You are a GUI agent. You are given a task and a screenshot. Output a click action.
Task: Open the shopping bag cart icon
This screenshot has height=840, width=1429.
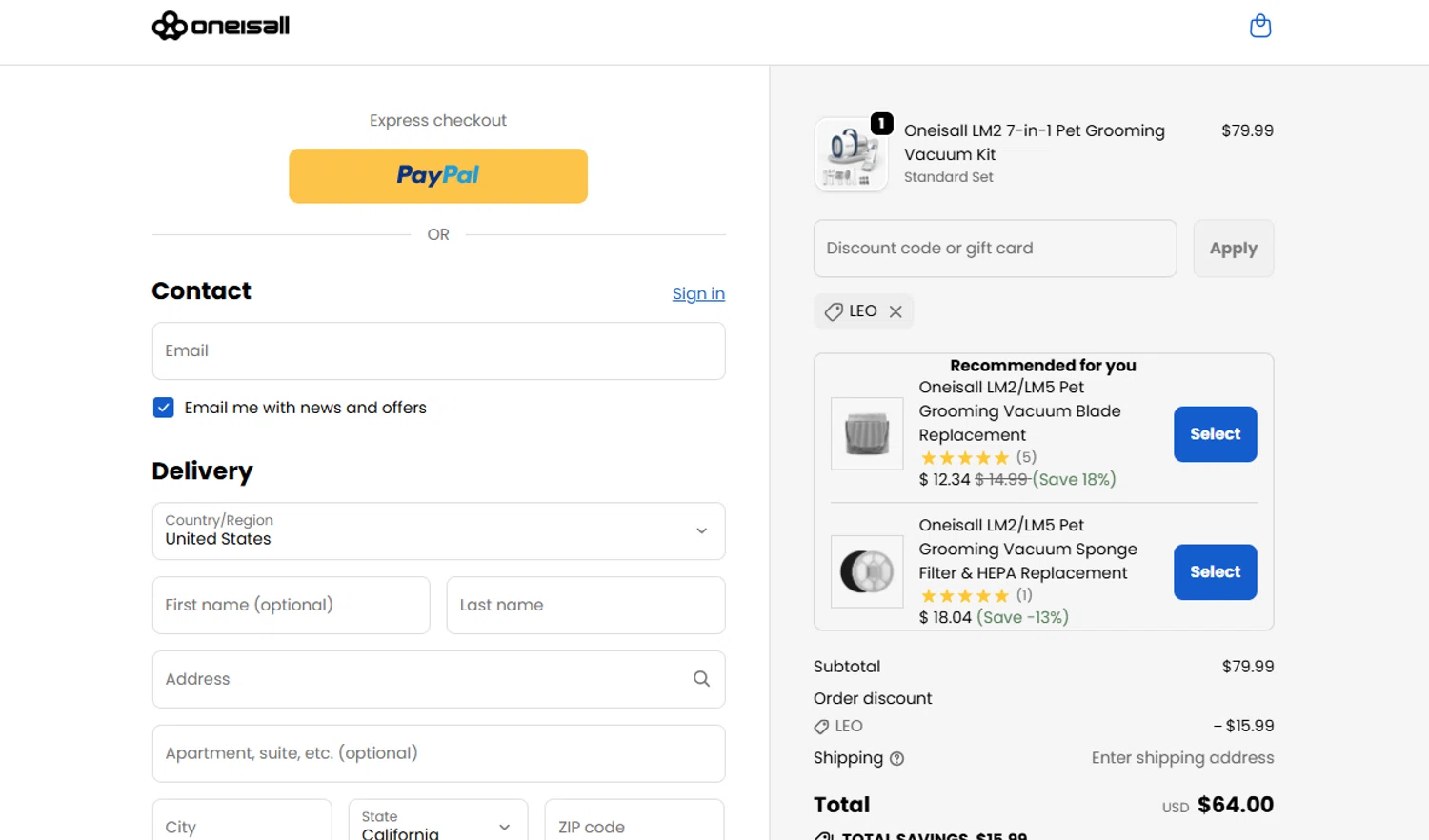tap(1260, 26)
